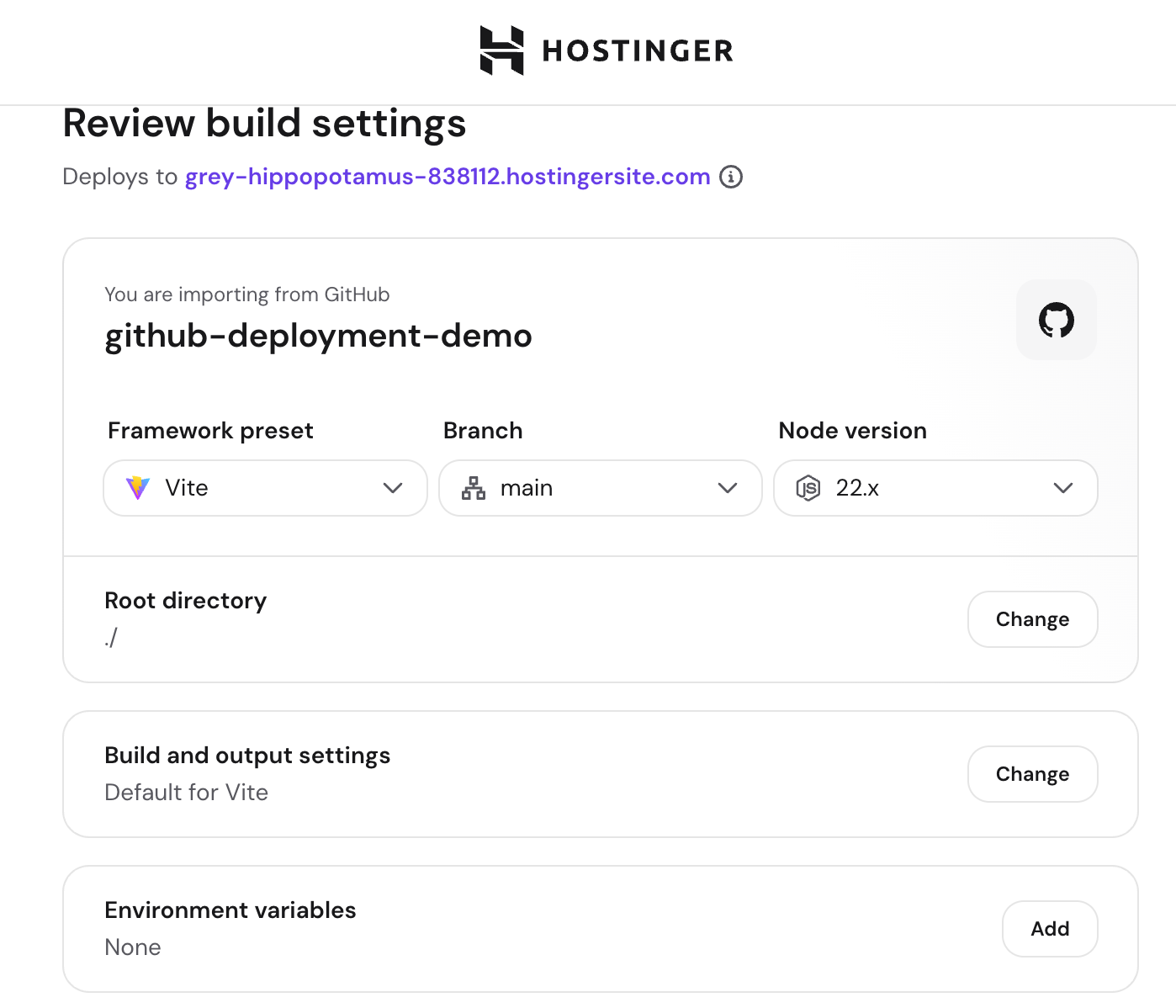The width and height of the screenshot is (1176, 1008).
Task: Open the Node version dropdown showing 22.x
Action: pyautogui.click(x=935, y=488)
